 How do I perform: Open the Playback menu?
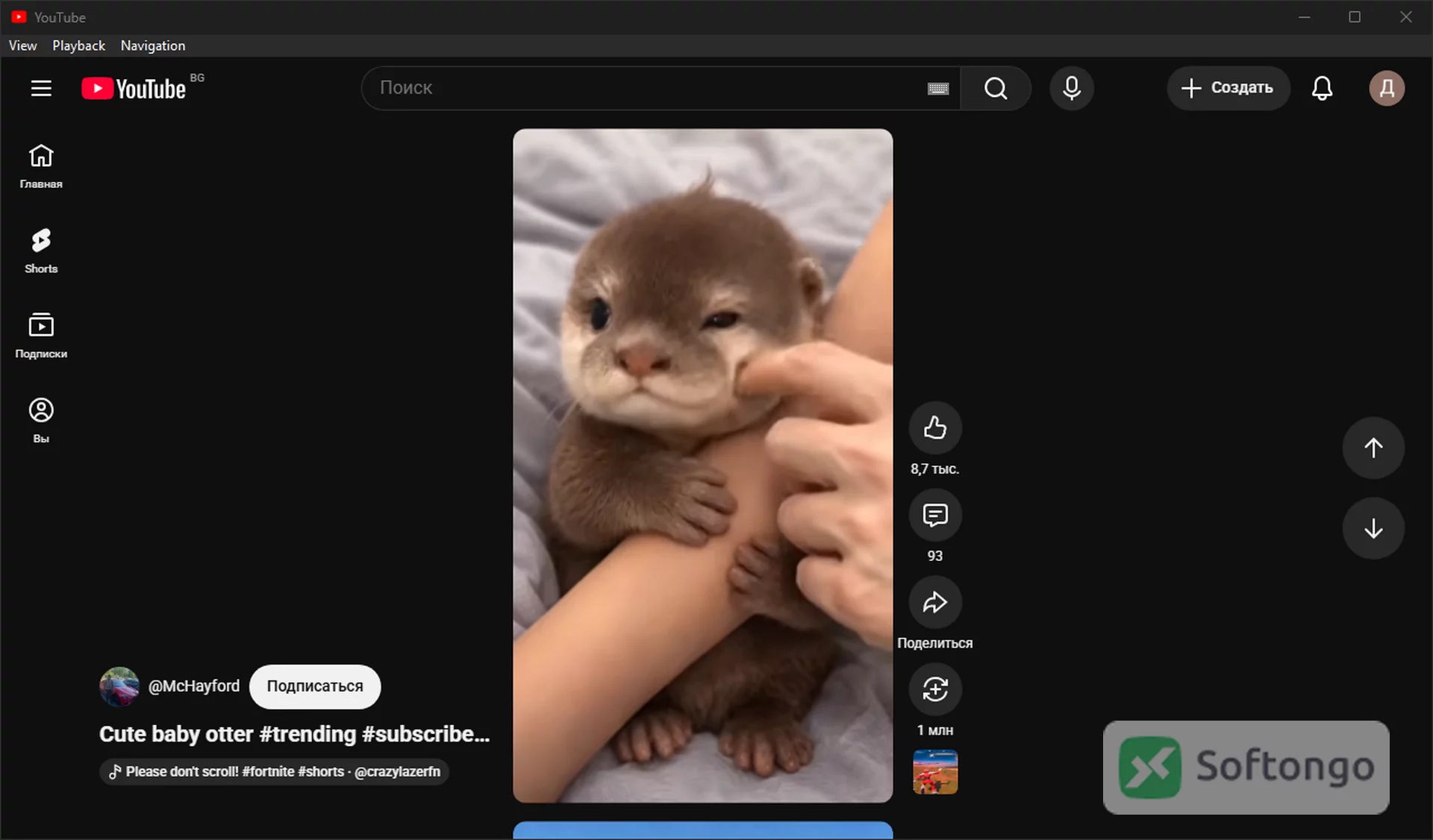[78, 46]
